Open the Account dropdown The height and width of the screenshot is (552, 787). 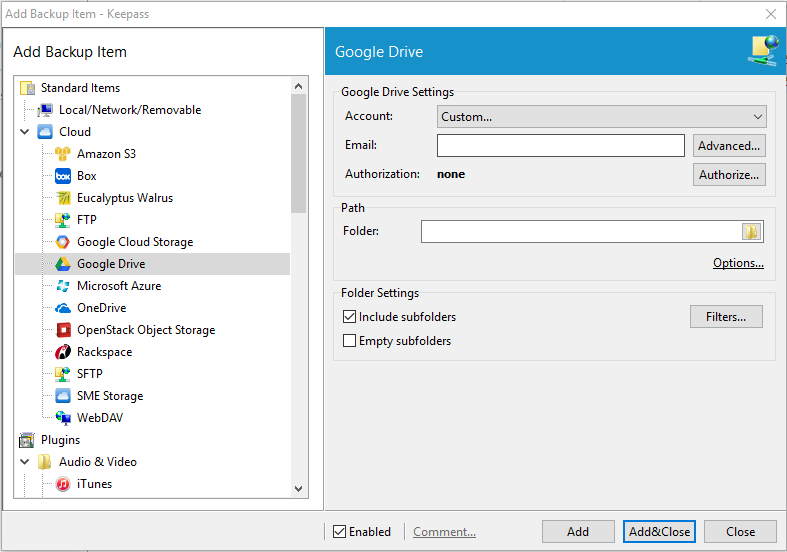coord(602,116)
